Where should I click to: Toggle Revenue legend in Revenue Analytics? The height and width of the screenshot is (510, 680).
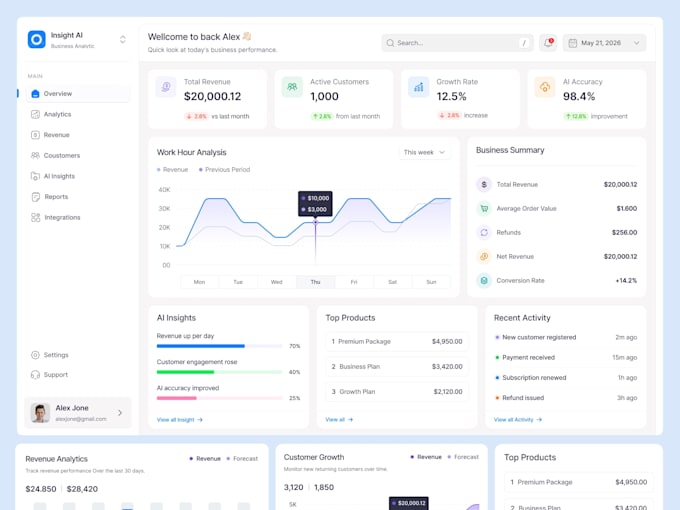click(x=205, y=458)
